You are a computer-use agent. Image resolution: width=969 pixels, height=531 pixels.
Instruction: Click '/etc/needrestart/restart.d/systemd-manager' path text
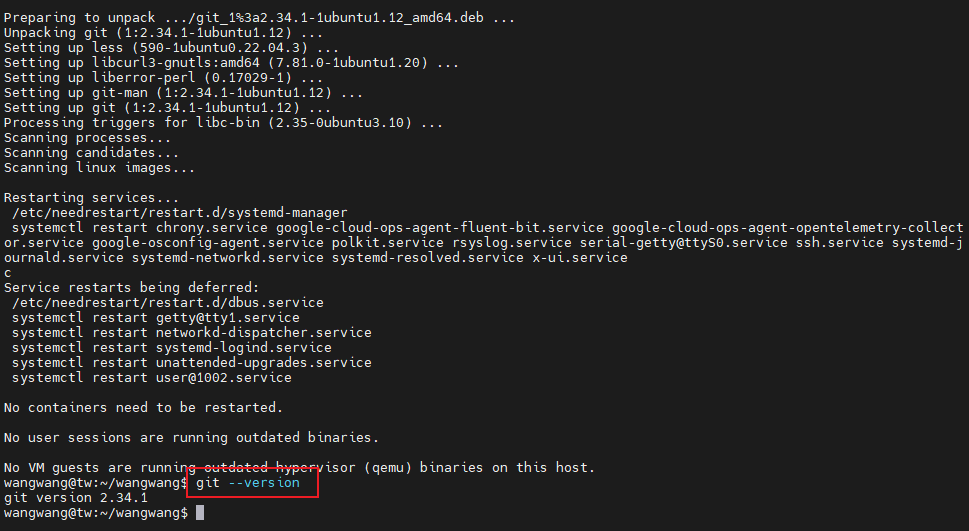(x=180, y=213)
